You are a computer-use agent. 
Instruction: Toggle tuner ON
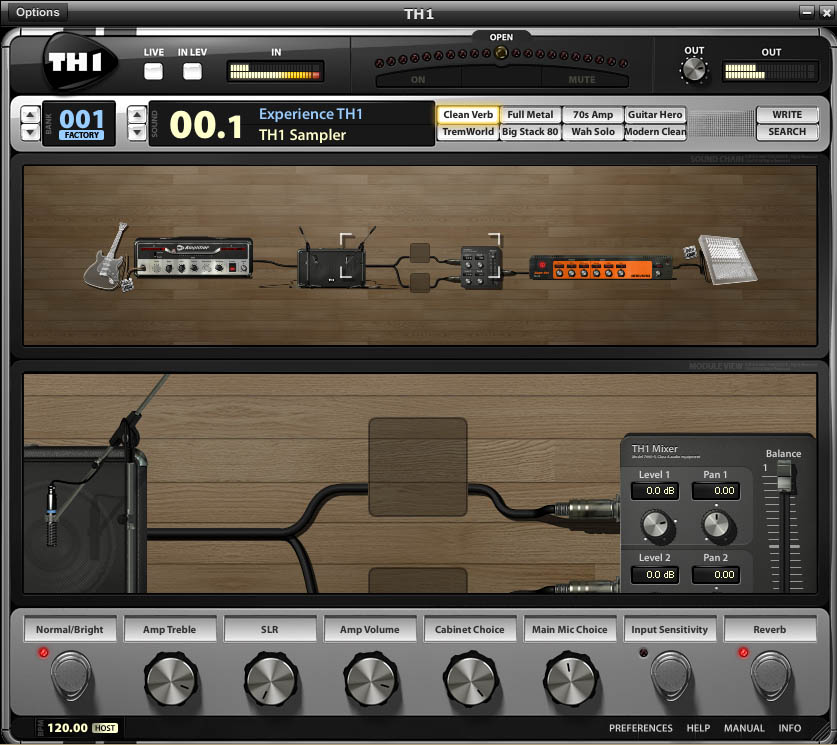(x=418, y=80)
